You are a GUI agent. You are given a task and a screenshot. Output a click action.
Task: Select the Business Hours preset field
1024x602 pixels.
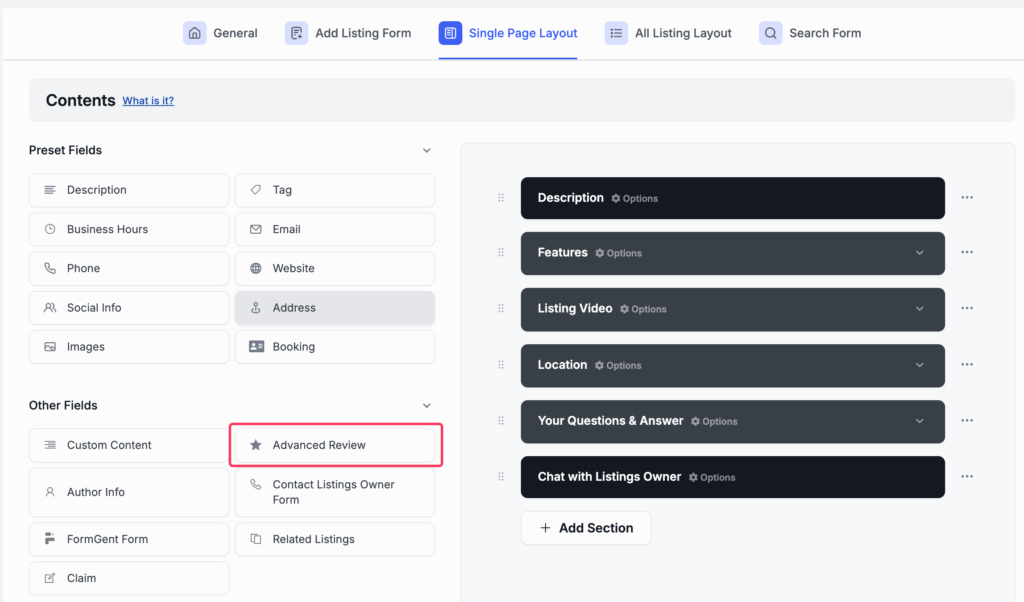(x=129, y=229)
